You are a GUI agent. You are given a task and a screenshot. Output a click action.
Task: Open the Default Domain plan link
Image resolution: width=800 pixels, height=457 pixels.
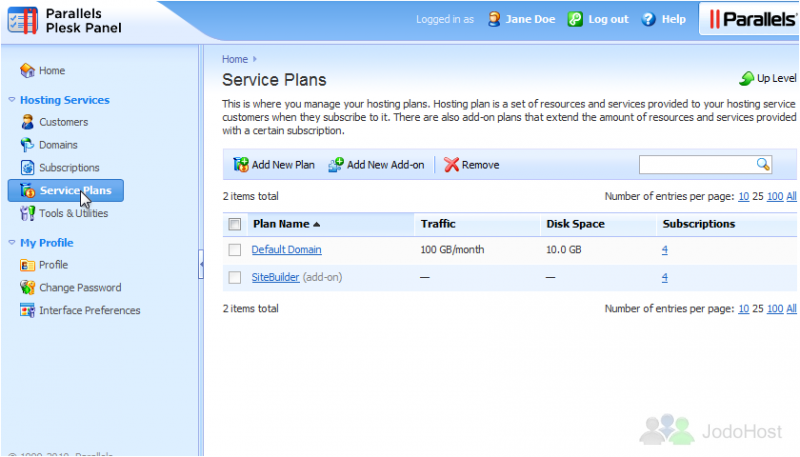286,249
